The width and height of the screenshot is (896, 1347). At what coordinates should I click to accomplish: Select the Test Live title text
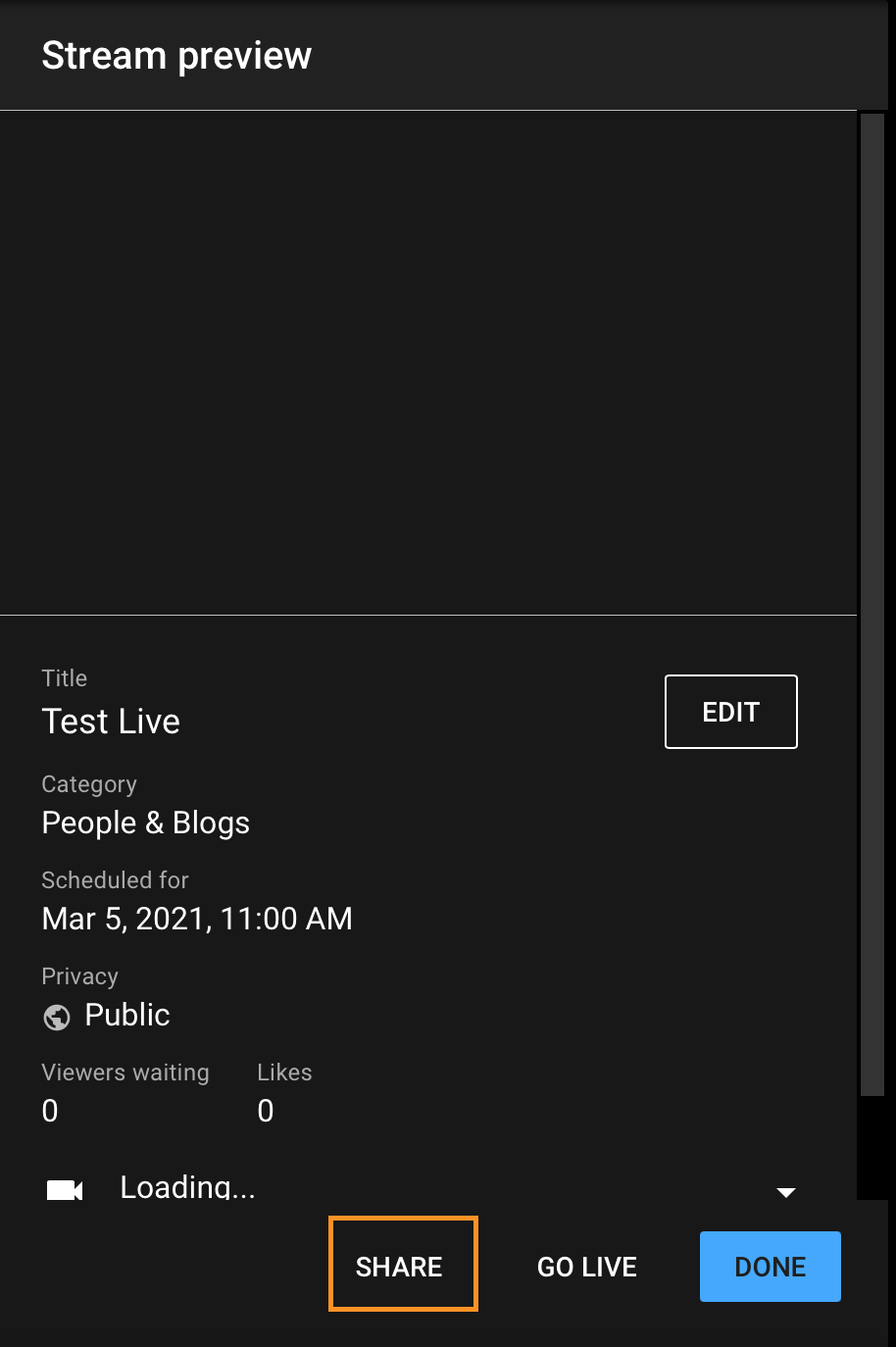111,722
